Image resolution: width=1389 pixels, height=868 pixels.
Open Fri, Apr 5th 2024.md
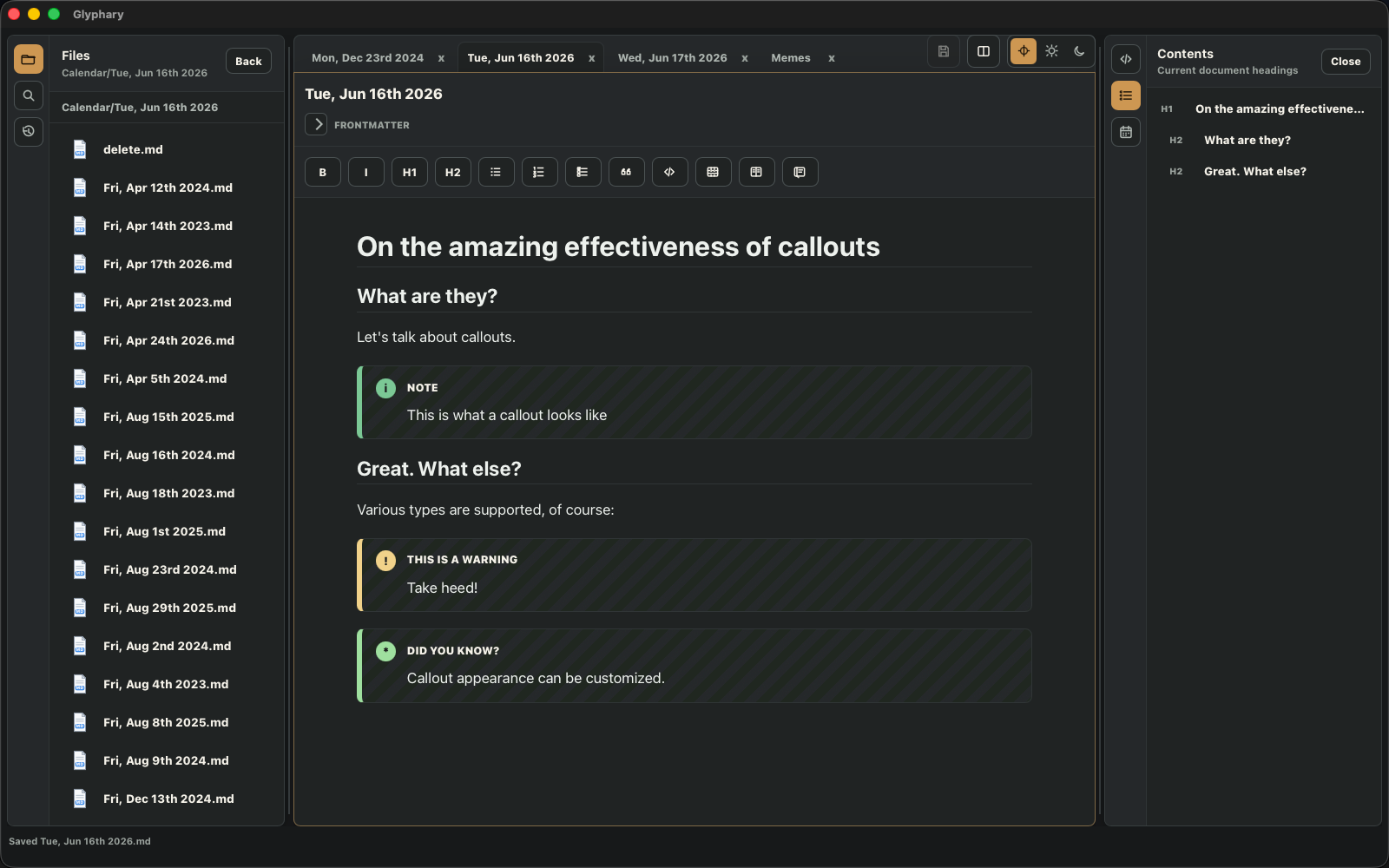167,378
